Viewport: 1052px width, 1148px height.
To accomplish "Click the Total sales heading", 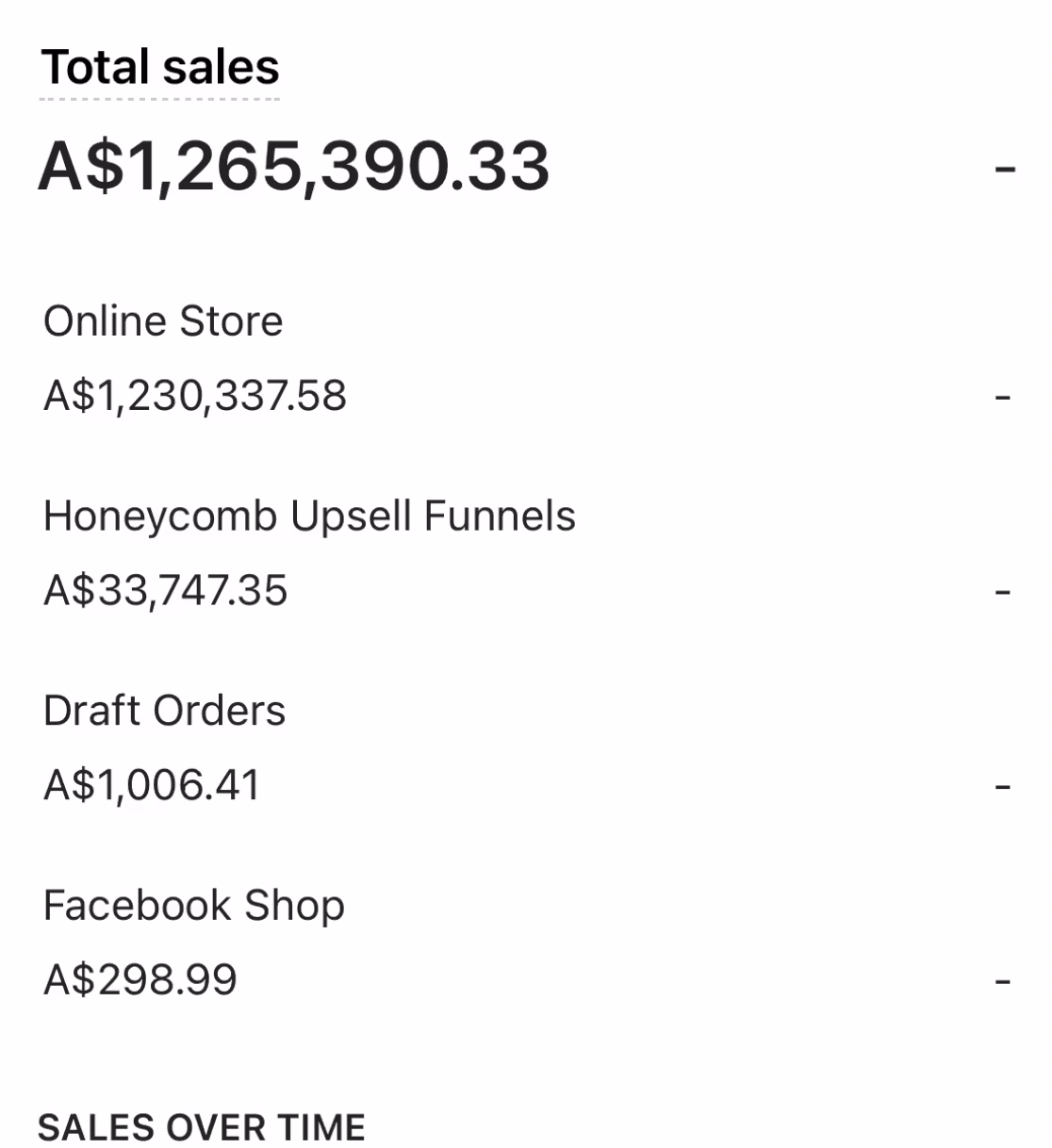I will [x=160, y=68].
